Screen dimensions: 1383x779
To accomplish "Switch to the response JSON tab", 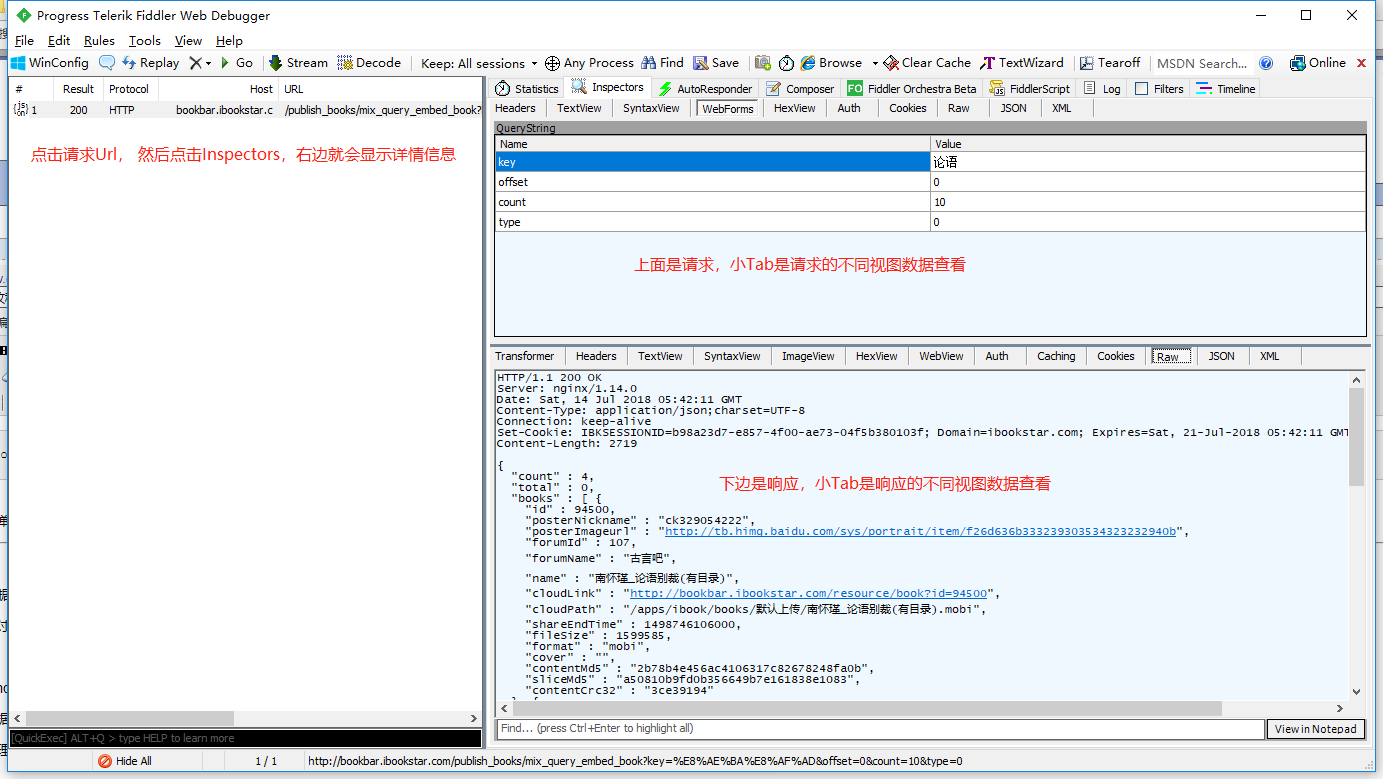I will point(1221,356).
